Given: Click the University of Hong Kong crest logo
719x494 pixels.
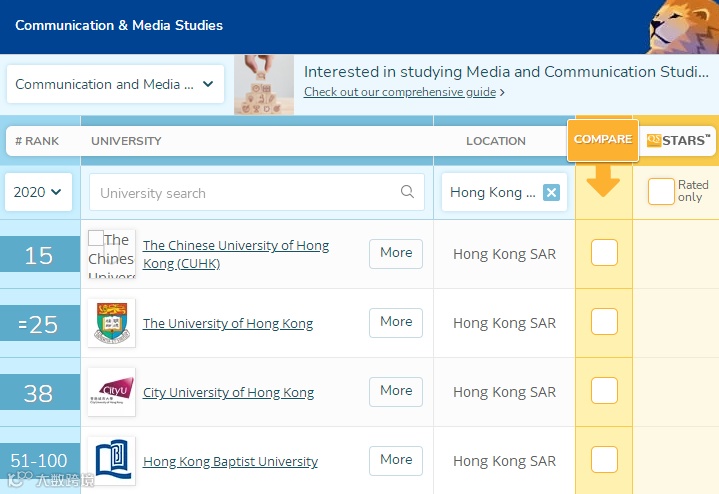Looking at the screenshot, I should pos(111,323).
